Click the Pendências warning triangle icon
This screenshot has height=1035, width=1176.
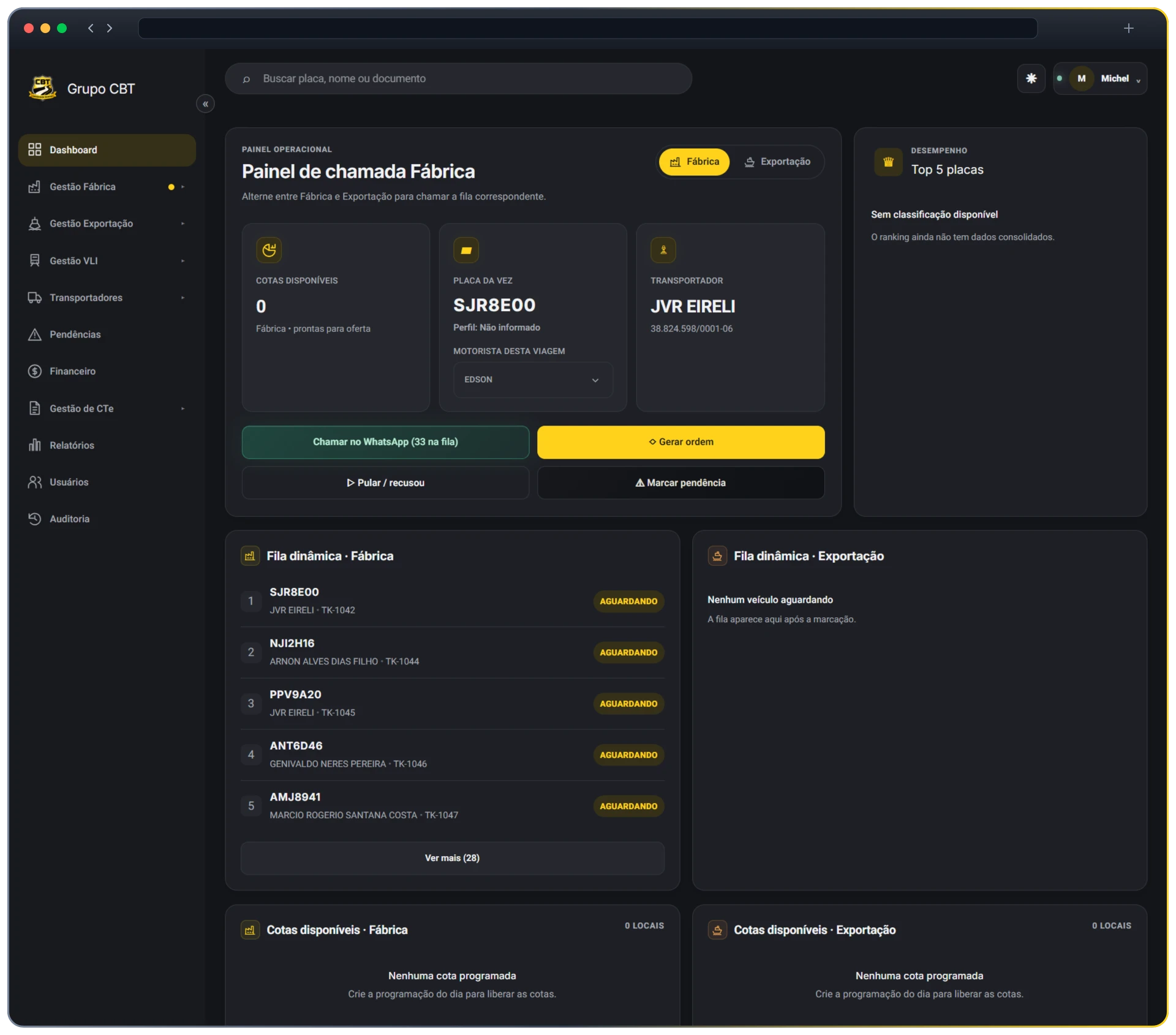(34, 334)
